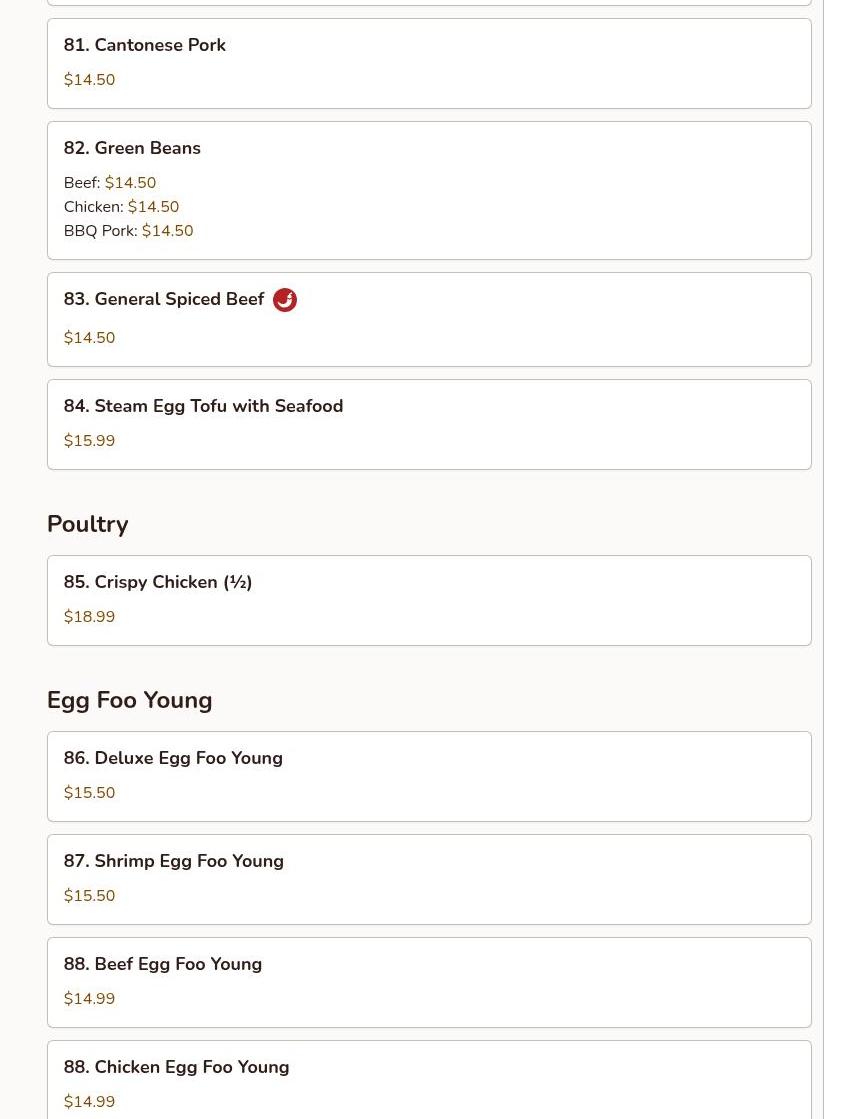Screen dimensions: 844x1119
Task: Click the $14.50 price of Cantonese Pork
Action: [89, 80]
